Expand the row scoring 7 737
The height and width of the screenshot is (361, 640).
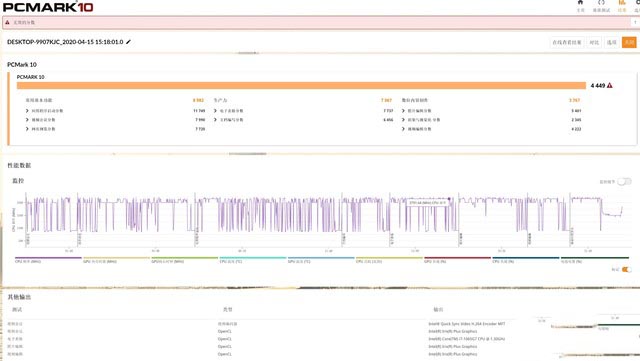click(215, 111)
